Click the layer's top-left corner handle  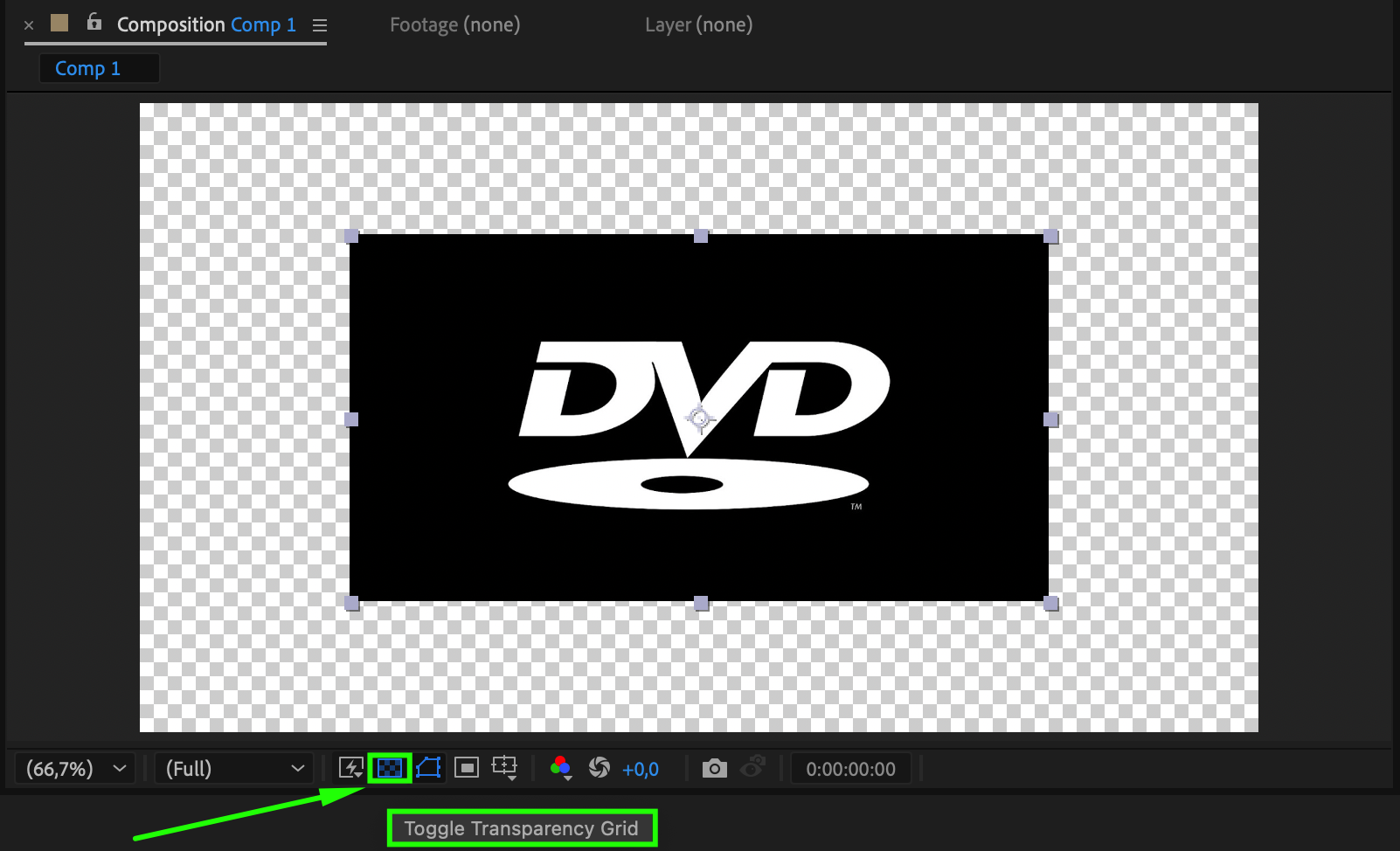(x=351, y=236)
